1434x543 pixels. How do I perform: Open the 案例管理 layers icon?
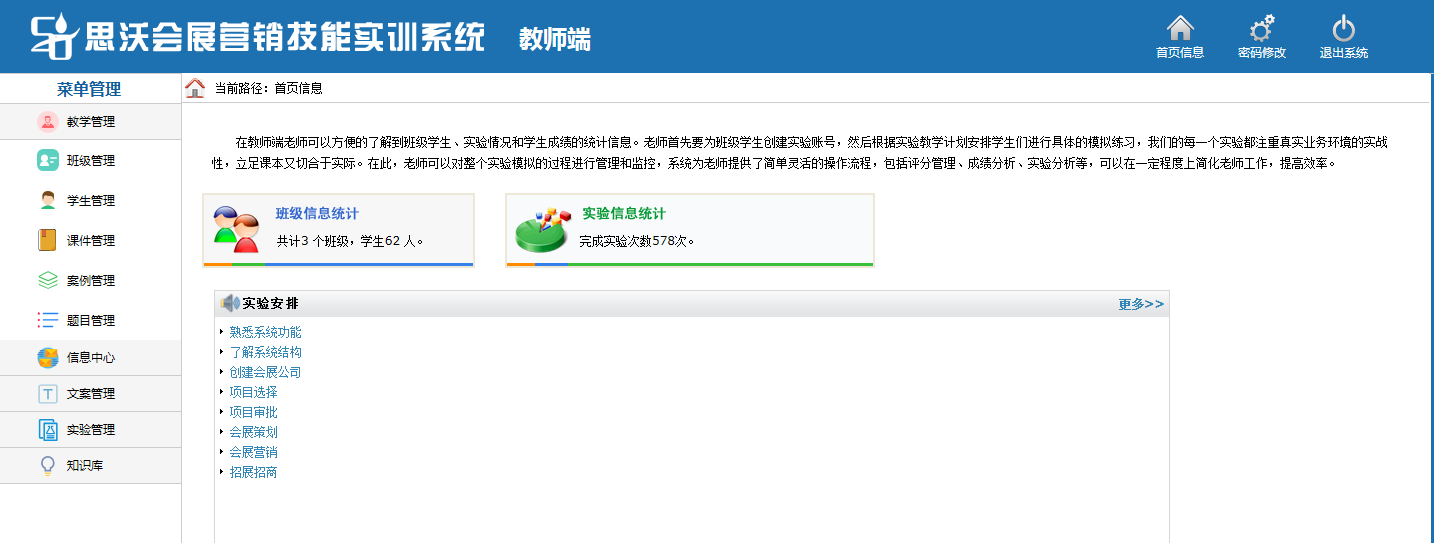47,281
